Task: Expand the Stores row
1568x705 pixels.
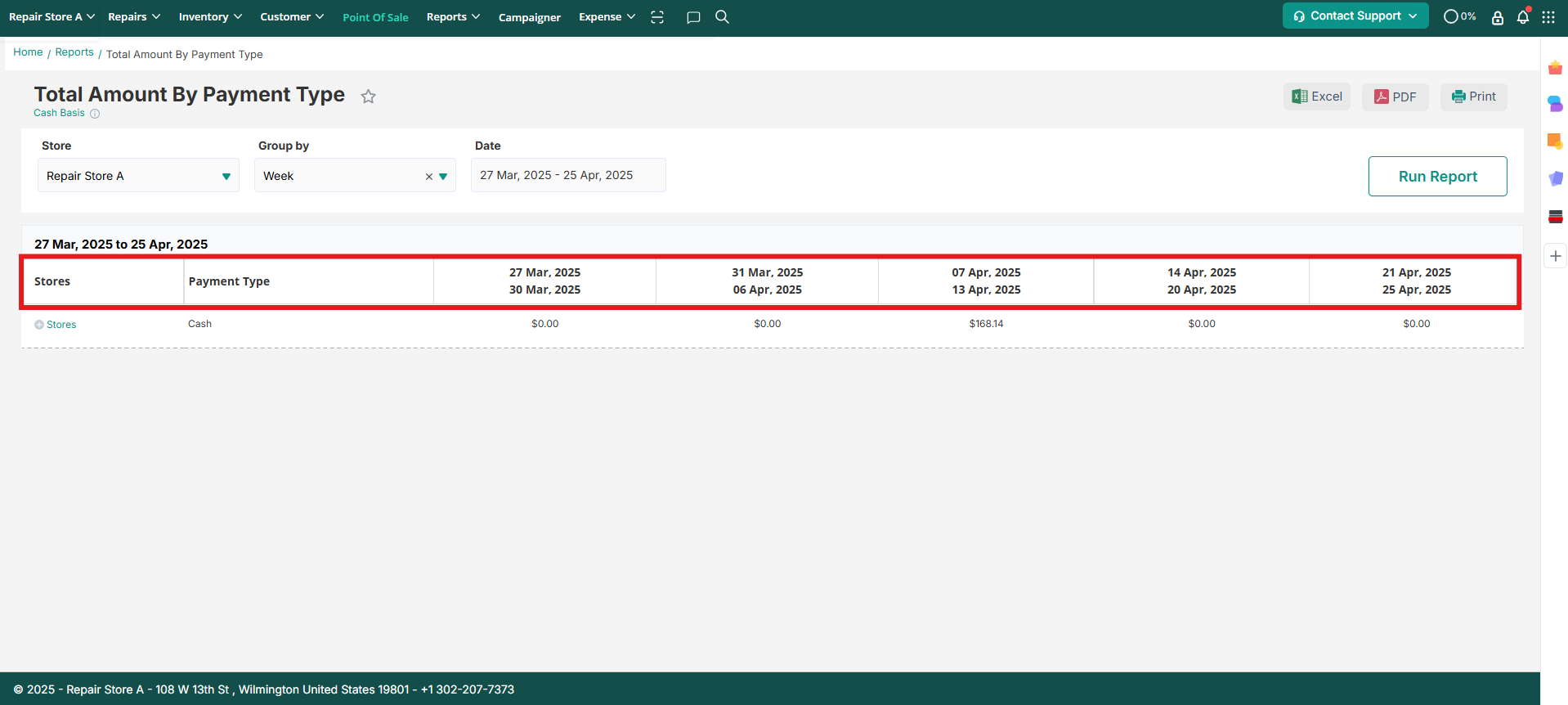Action: point(39,325)
